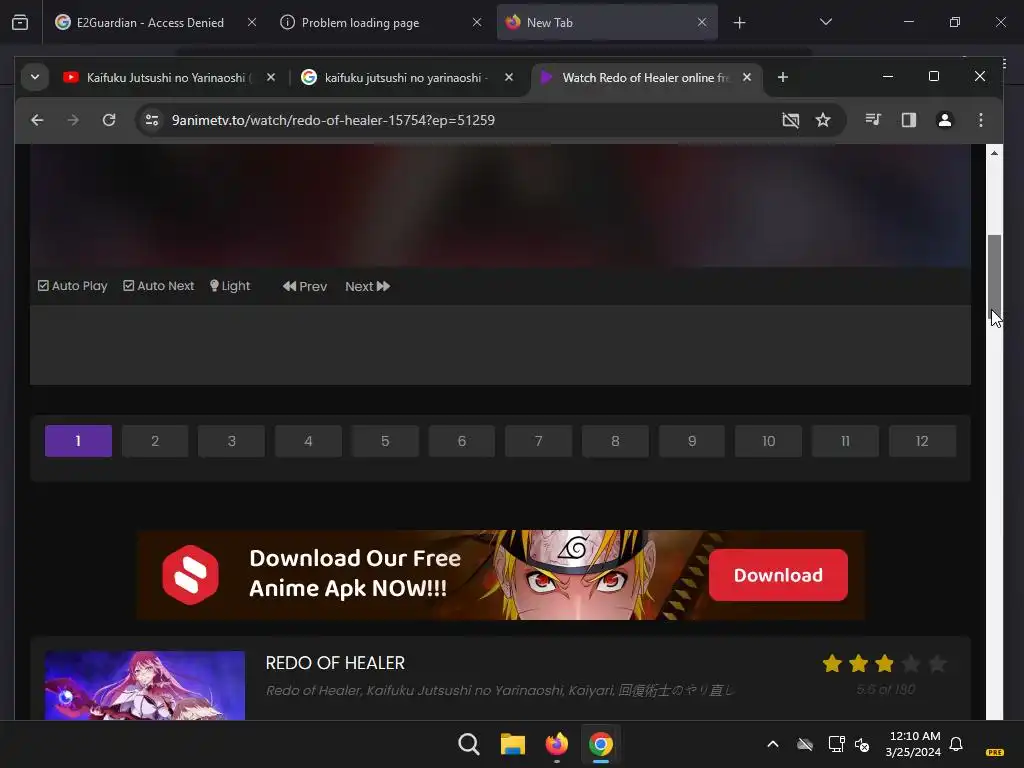Select episode 10

[x=769, y=441]
